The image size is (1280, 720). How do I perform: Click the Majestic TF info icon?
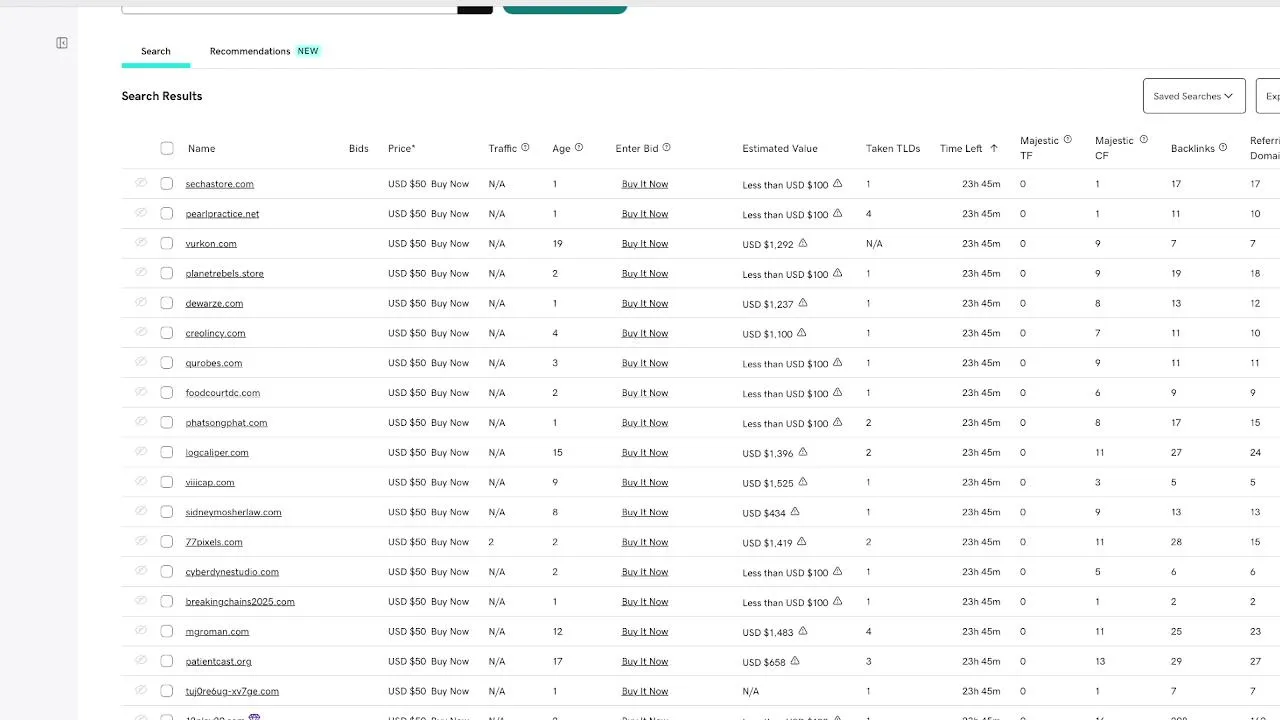[x=1067, y=140]
